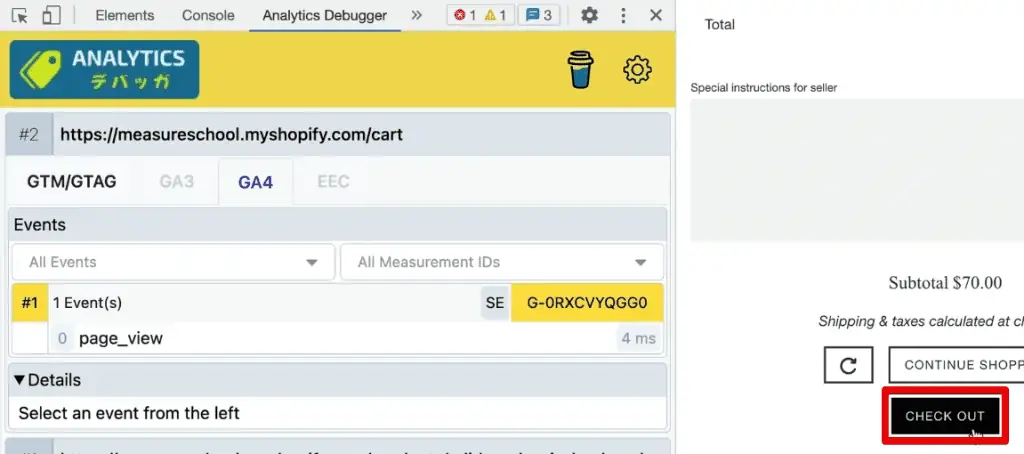Image resolution: width=1024 pixels, height=454 pixels.
Task: Open Analytics Debugger settings gear icon
Action: point(637,71)
